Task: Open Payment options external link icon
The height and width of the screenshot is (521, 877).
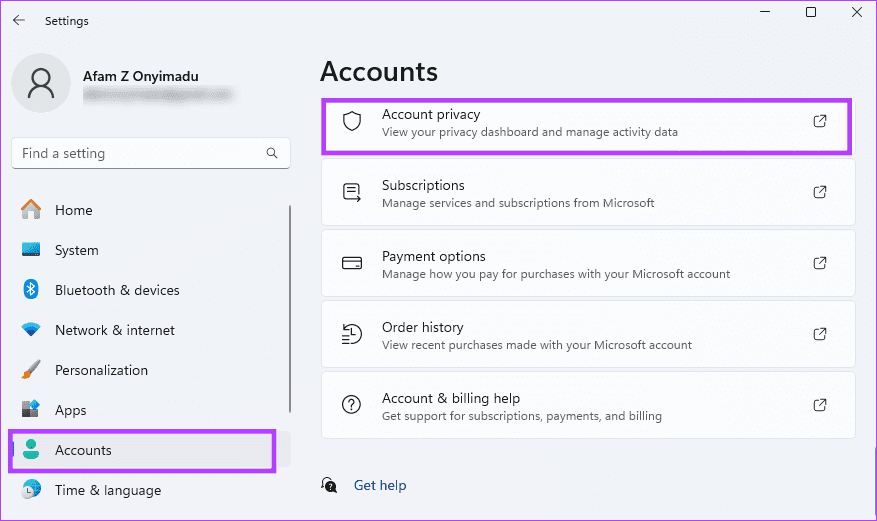Action: coord(820,263)
